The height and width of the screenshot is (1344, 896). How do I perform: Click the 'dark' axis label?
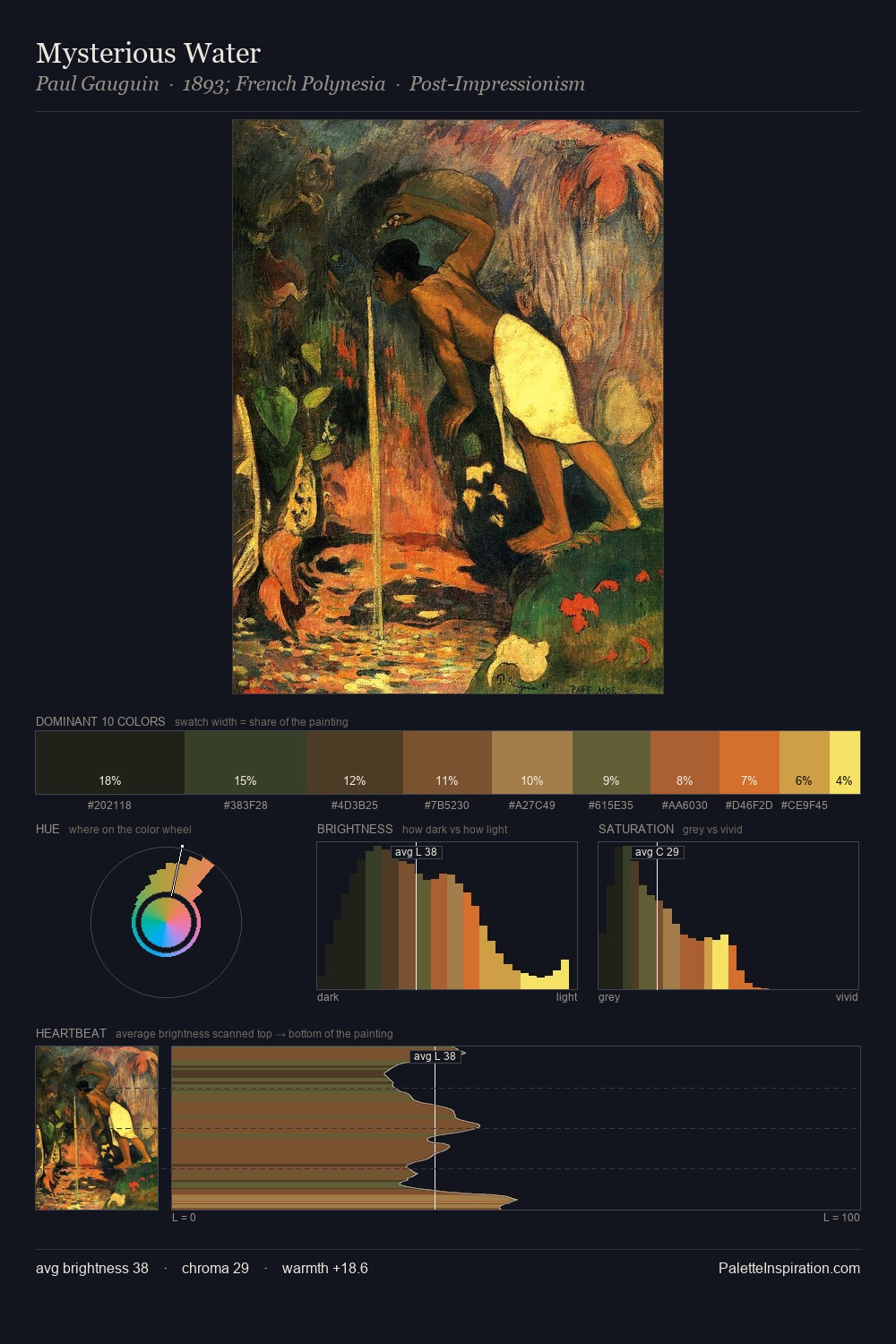pyautogui.click(x=328, y=997)
